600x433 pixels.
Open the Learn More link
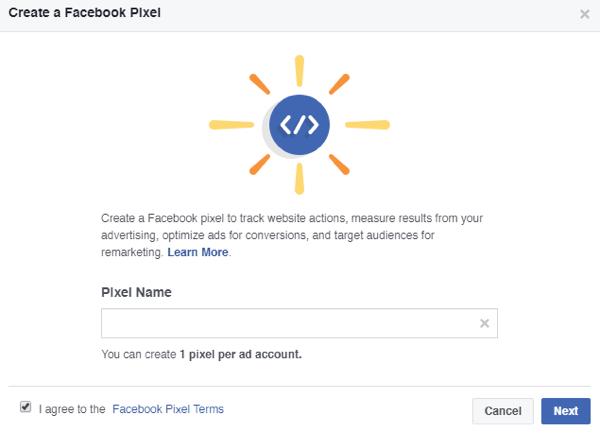pyautogui.click(x=198, y=252)
